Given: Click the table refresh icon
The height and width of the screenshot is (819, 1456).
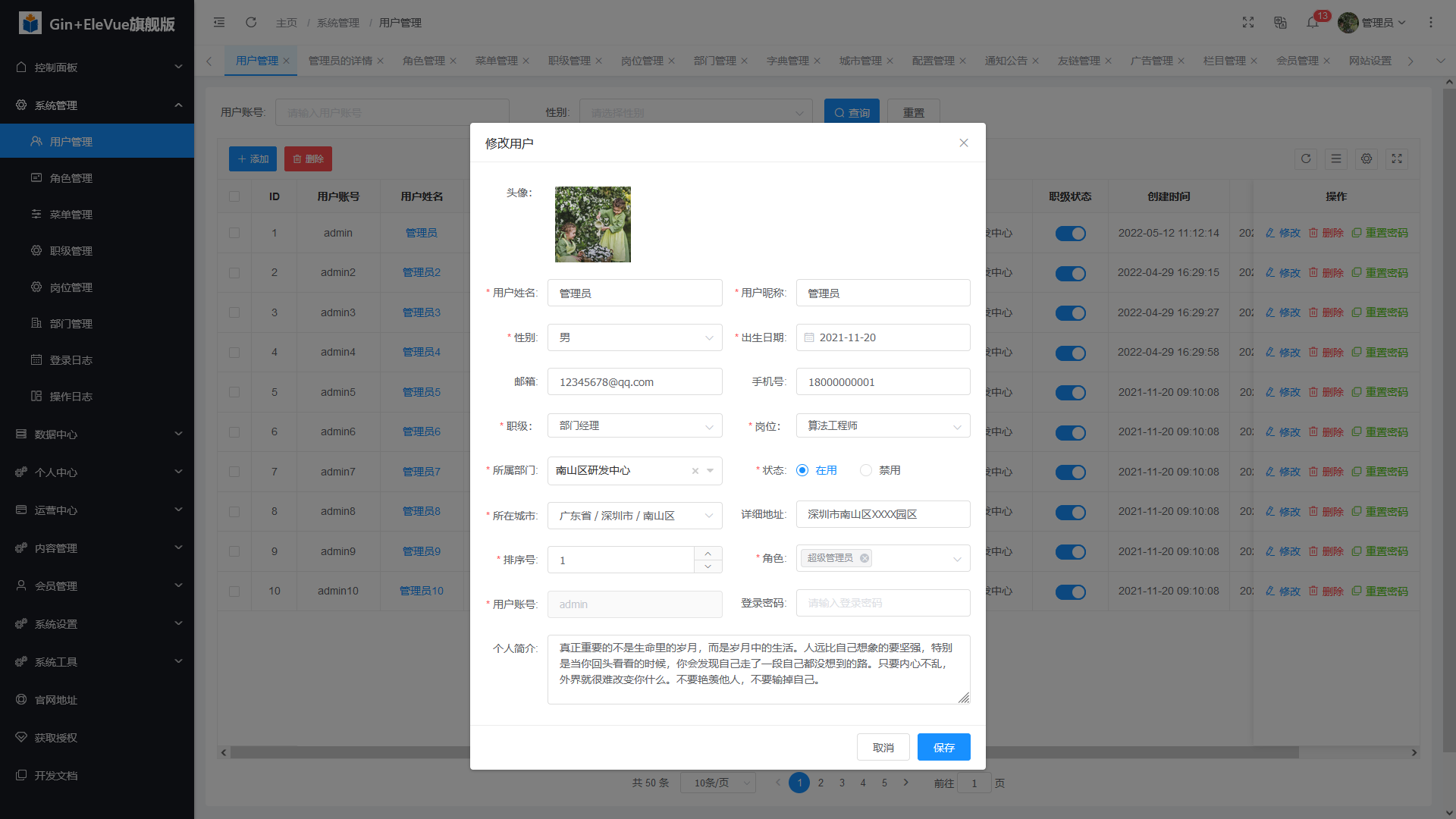Looking at the screenshot, I should [1306, 159].
